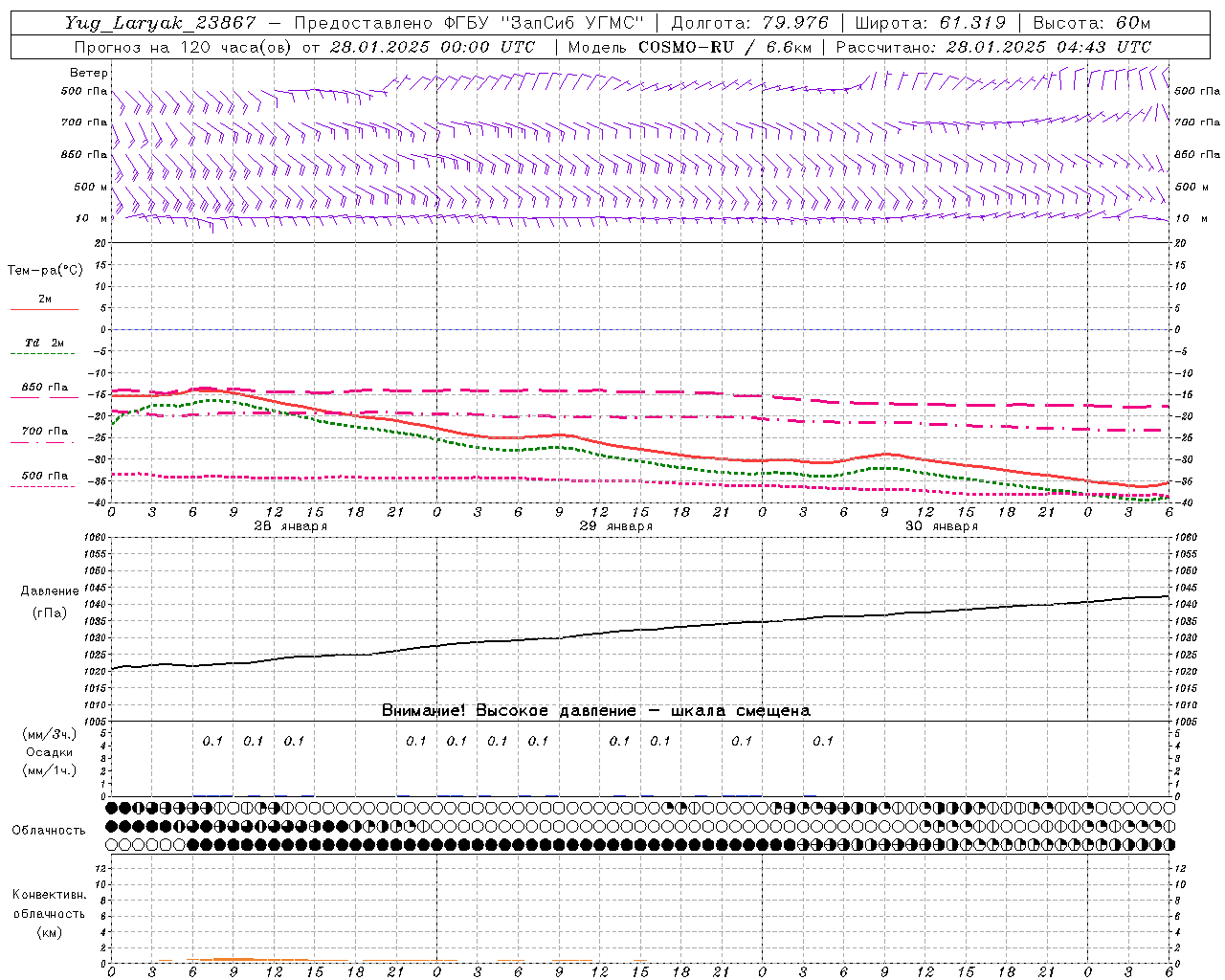Click the 29 января date label

click(616, 526)
